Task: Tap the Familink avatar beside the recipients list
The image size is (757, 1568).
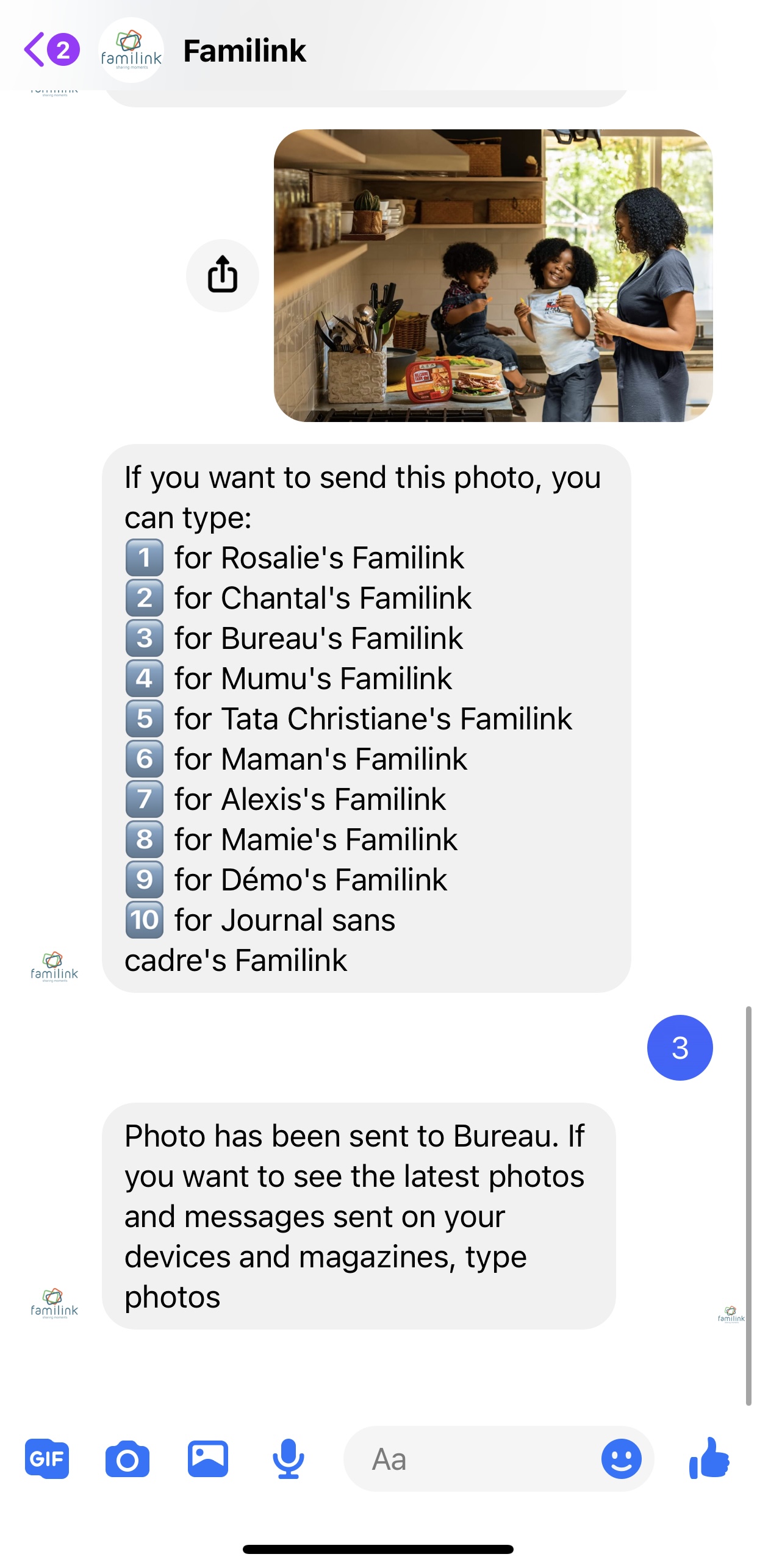Action: pos(54,967)
